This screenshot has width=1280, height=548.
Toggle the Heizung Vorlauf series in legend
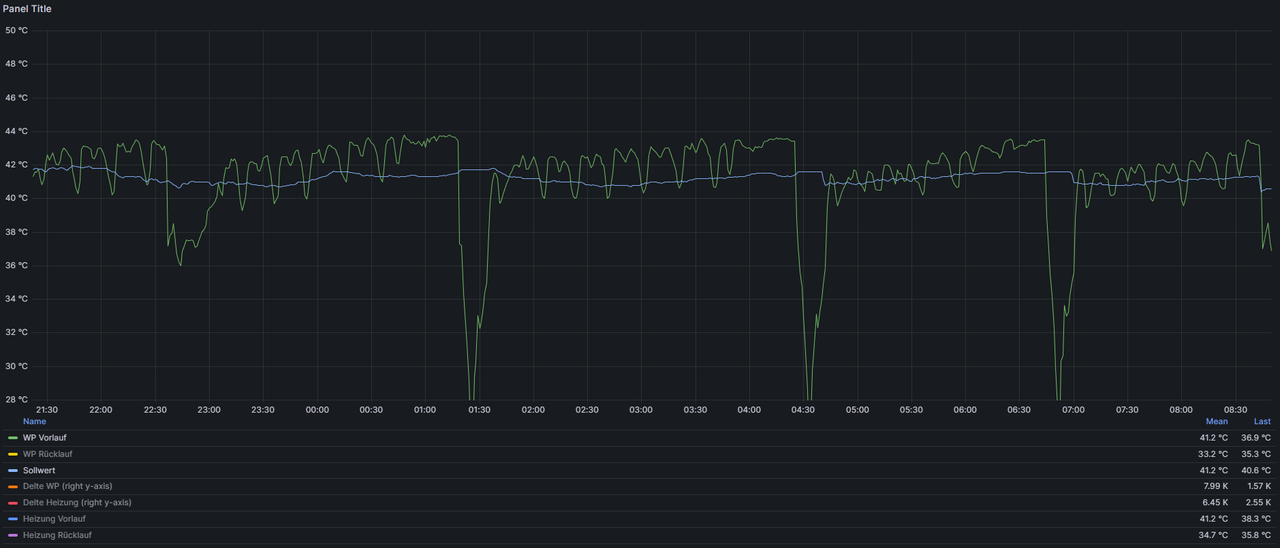[54, 519]
